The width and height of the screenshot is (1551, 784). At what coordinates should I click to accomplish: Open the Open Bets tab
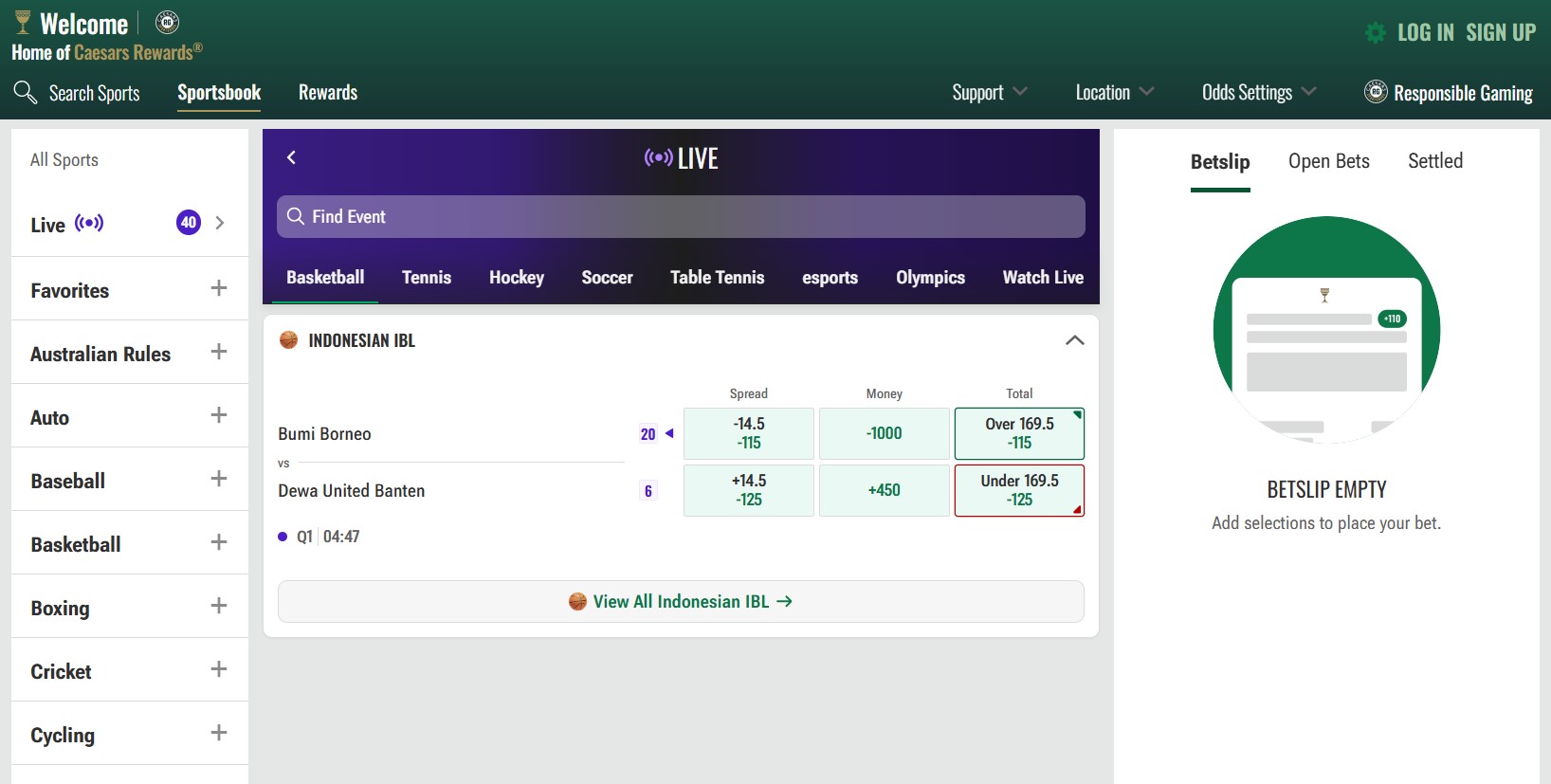1329,161
